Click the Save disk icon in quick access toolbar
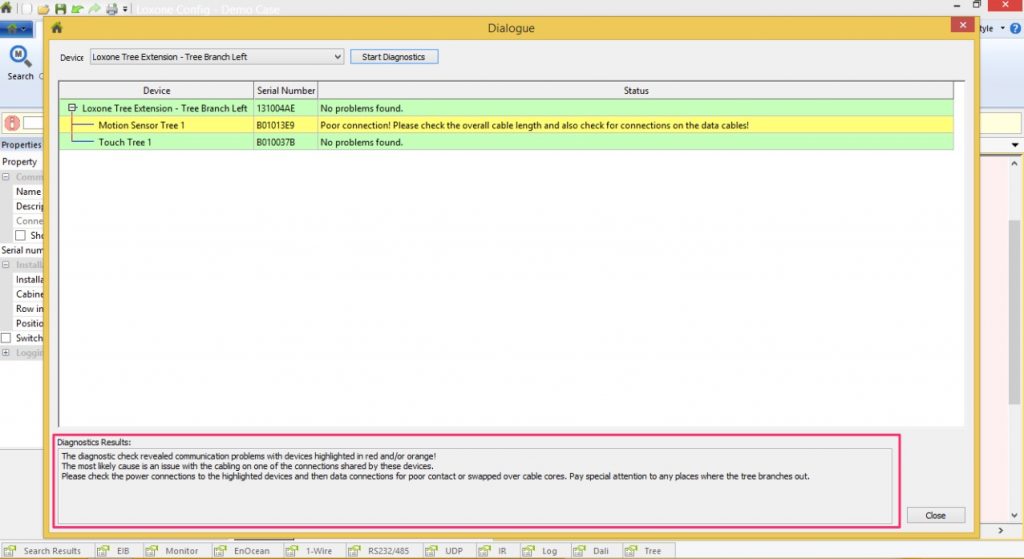1024x559 pixels. coord(61,8)
